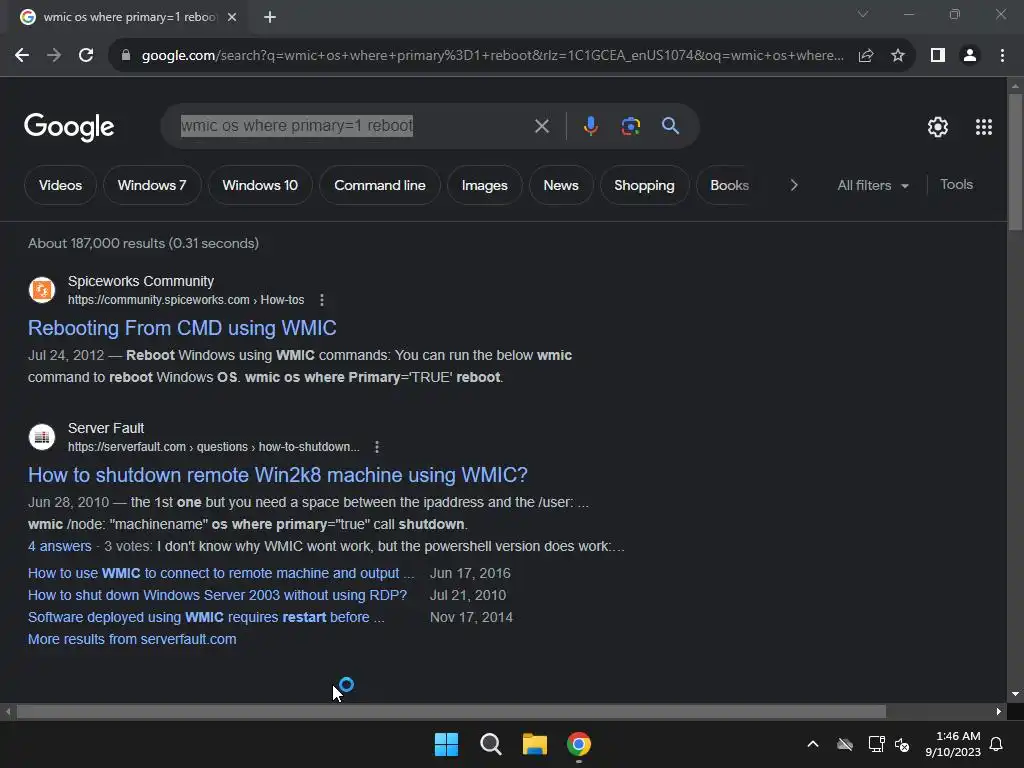Open Rebooting From CMD using WMIC
The height and width of the screenshot is (768, 1024).
point(182,328)
